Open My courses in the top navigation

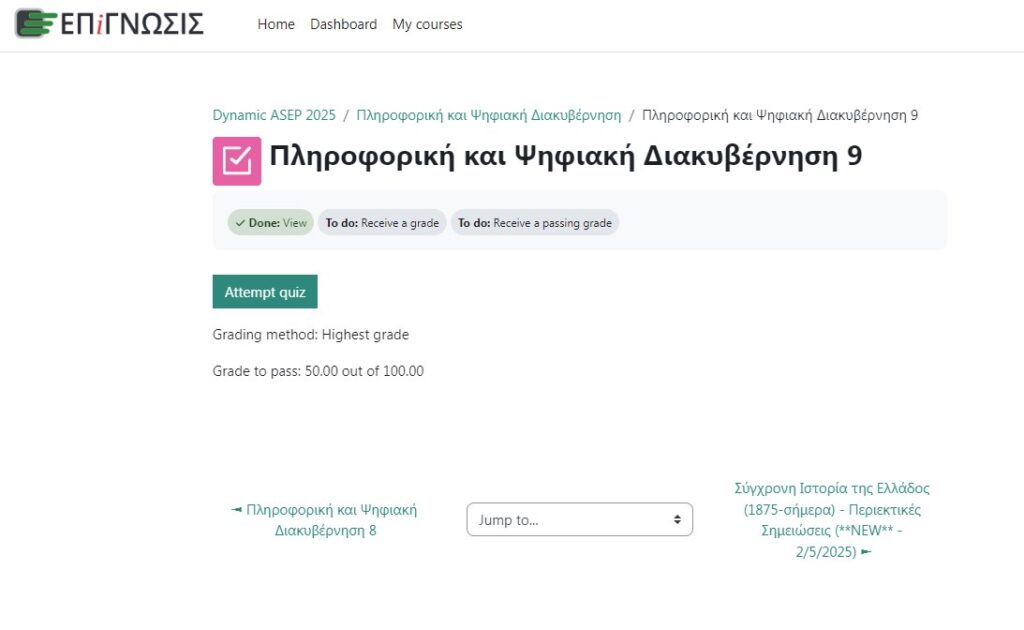click(x=427, y=24)
